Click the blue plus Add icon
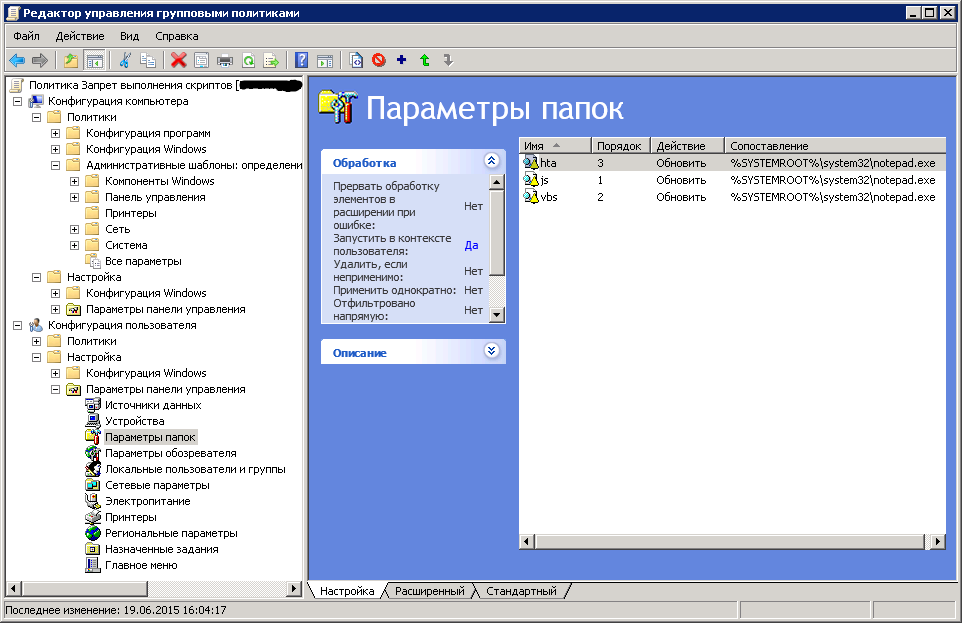962x623 pixels. click(402, 60)
